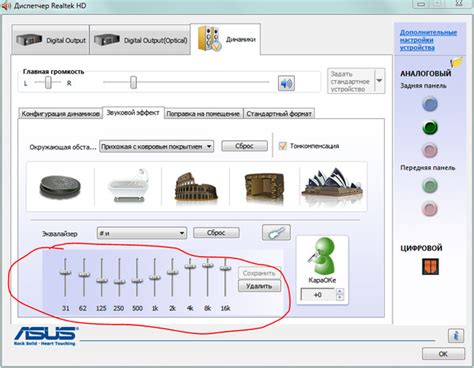Open the Задать стандартное устройство dropdown arrow
The image size is (474, 368).
pyautogui.click(x=379, y=81)
